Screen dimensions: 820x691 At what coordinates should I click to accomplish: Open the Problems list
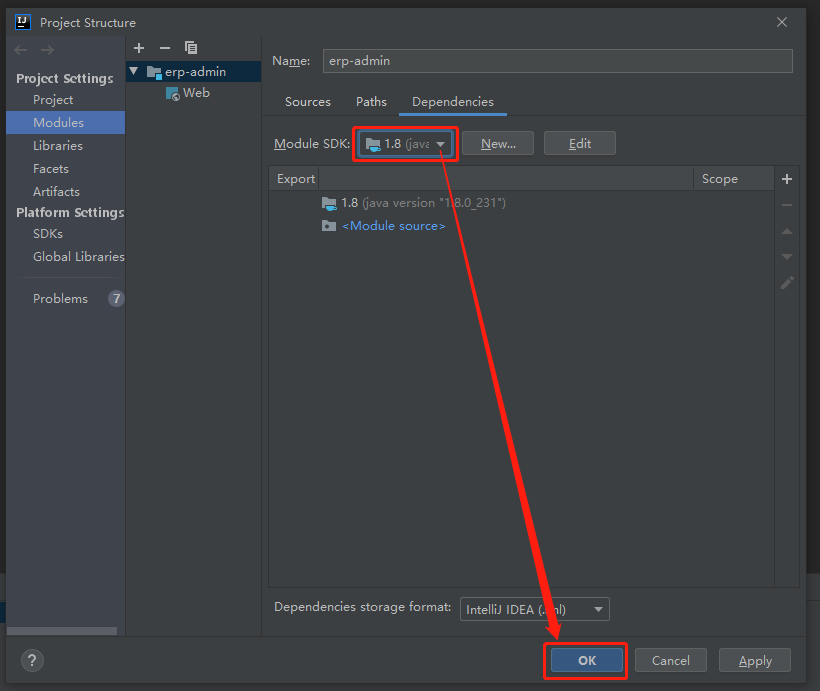coord(60,299)
